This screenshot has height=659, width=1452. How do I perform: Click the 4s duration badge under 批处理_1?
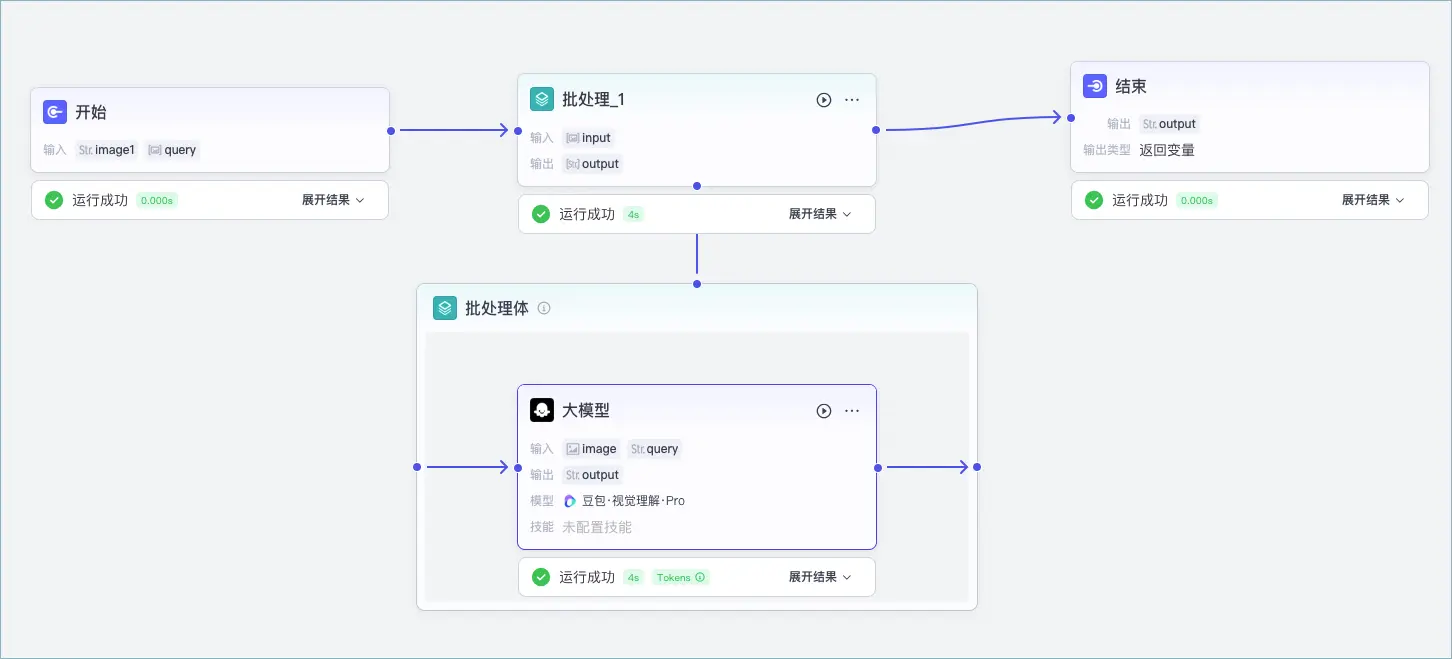[x=633, y=214]
